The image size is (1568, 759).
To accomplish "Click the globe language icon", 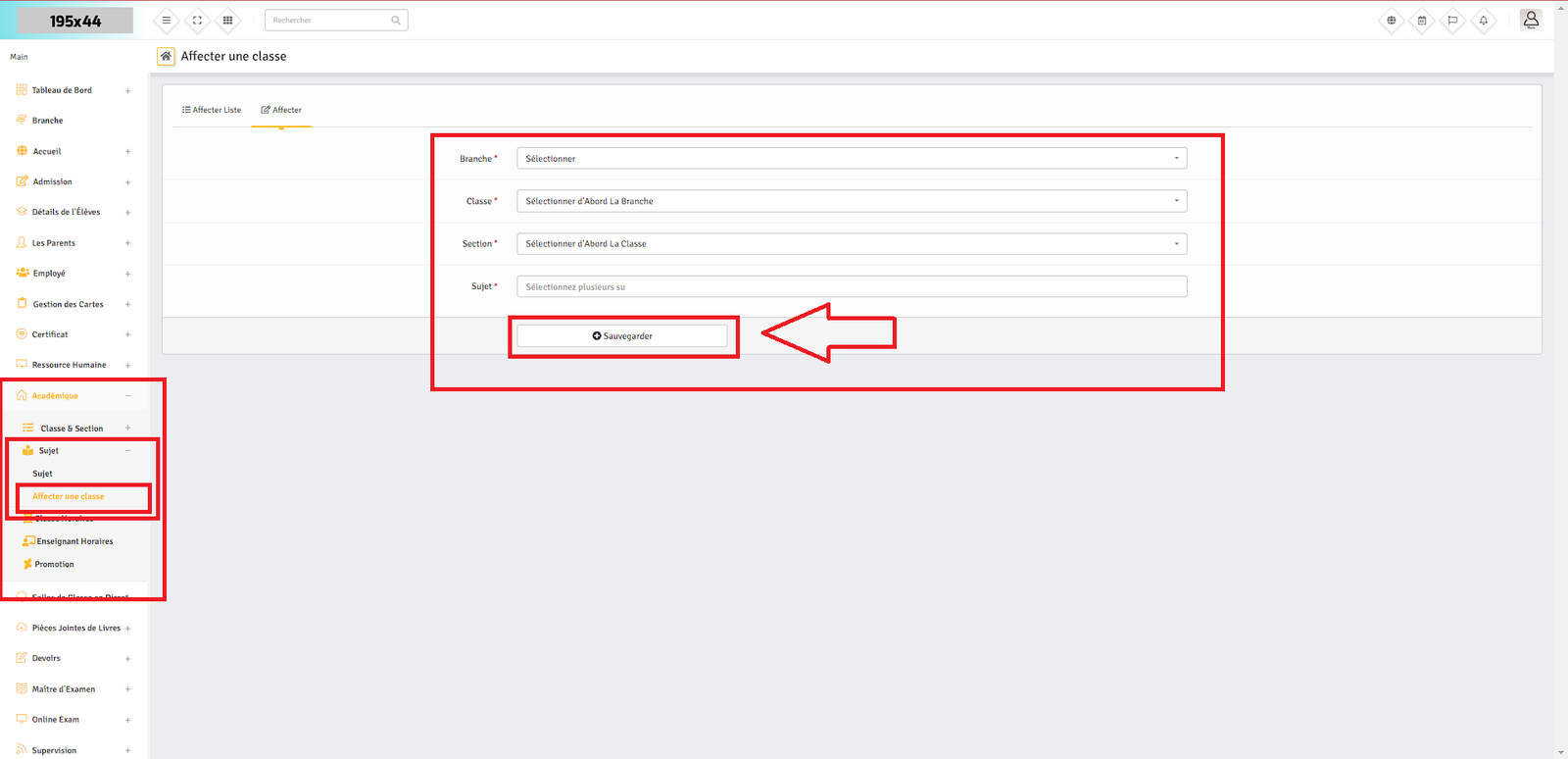I will click(x=1391, y=21).
